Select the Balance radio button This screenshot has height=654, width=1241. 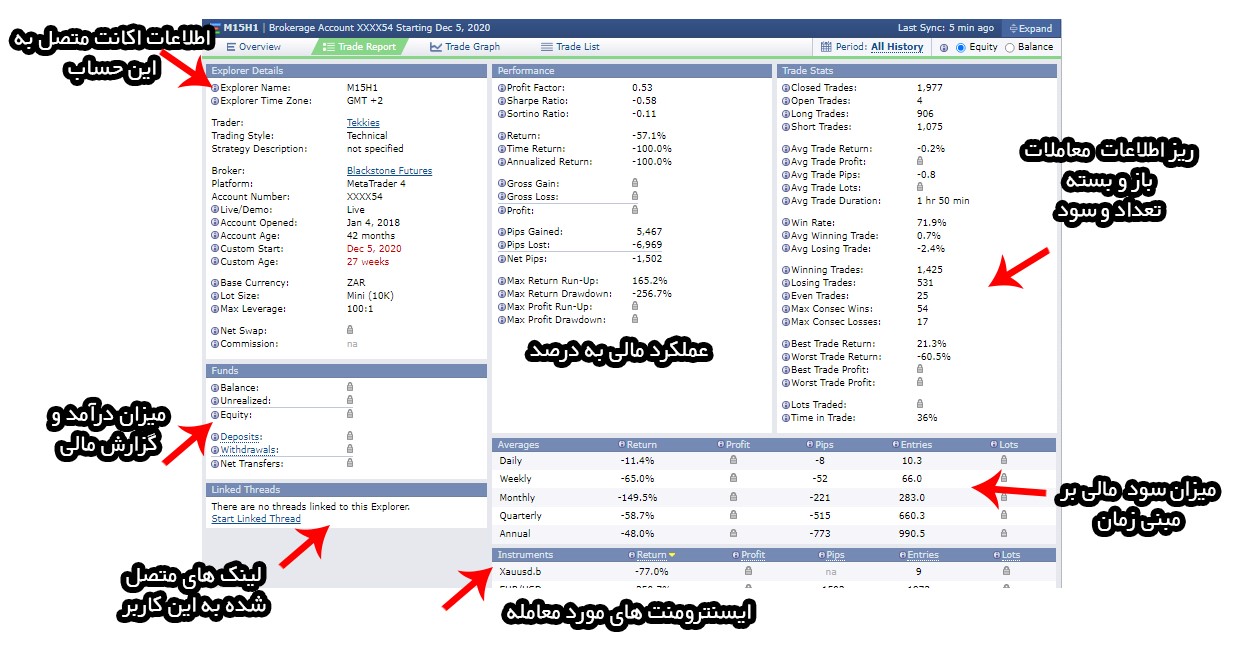coord(1009,47)
